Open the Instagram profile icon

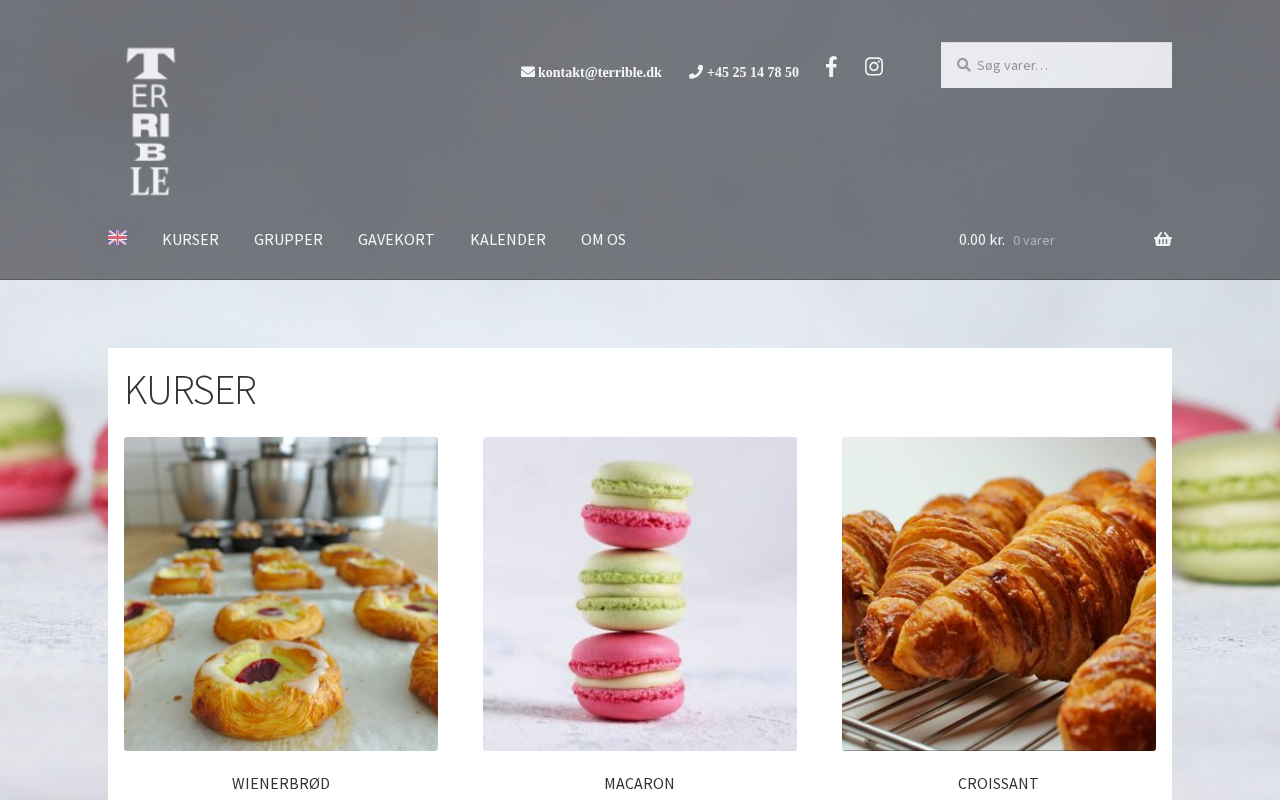[x=874, y=67]
